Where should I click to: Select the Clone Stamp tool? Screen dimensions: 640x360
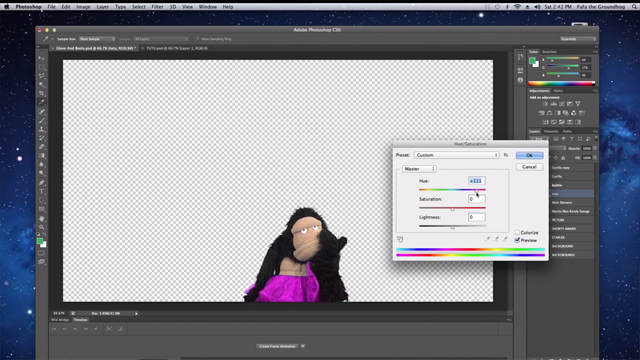[x=42, y=129]
